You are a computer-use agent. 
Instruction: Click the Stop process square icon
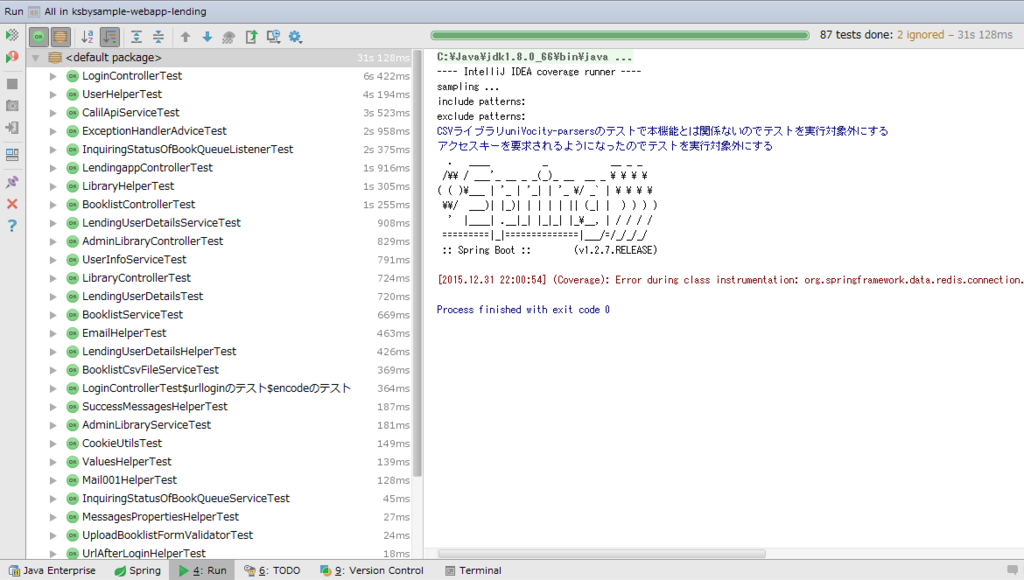point(12,84)
